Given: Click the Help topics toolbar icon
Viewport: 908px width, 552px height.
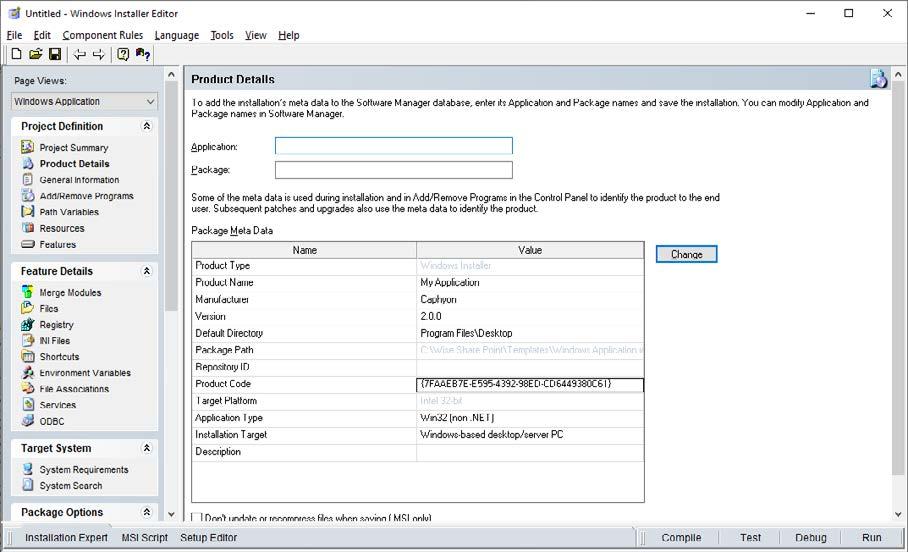Looking at the screenshot, I should [x=123, y=54].
